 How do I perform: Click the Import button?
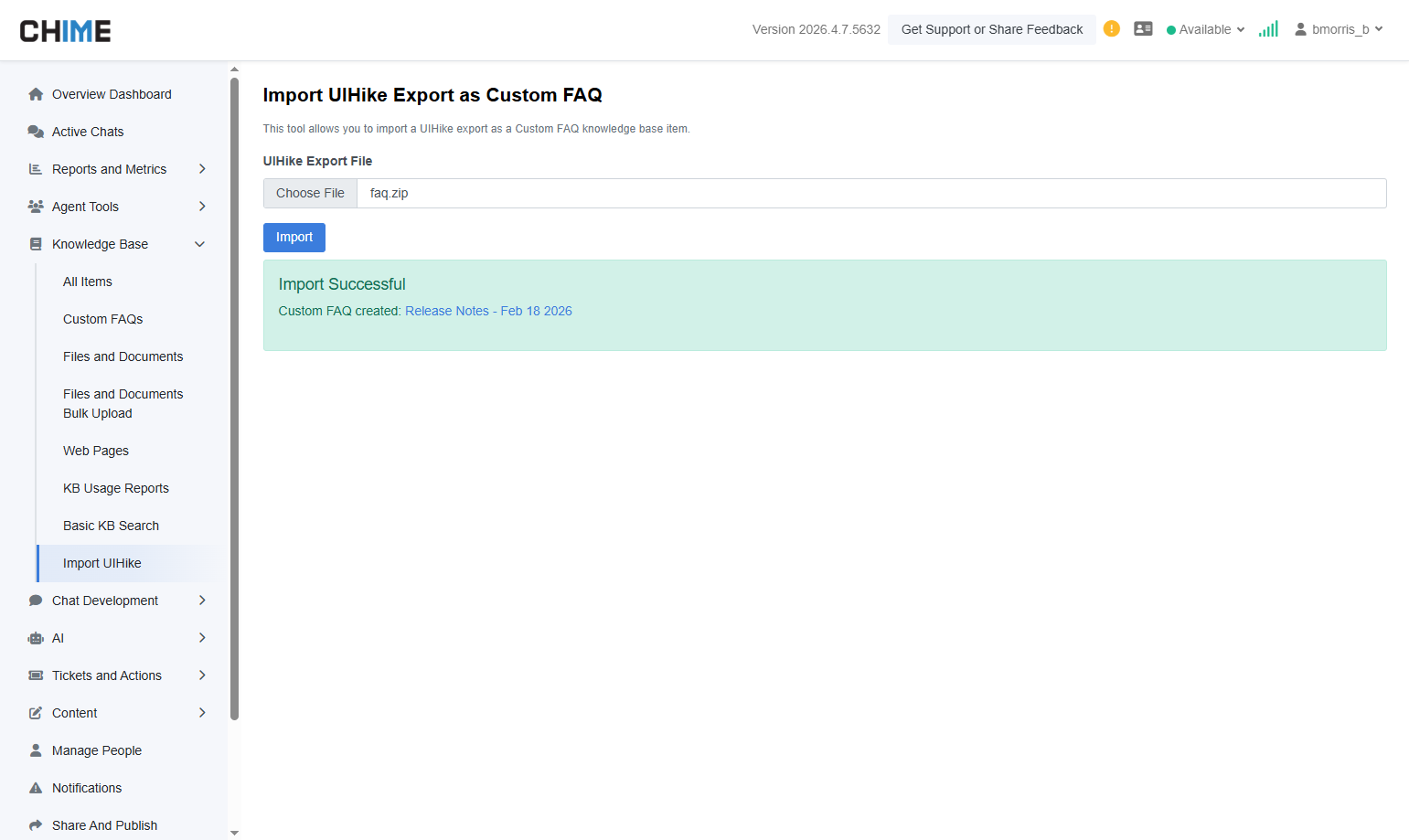tap(294, 238)
